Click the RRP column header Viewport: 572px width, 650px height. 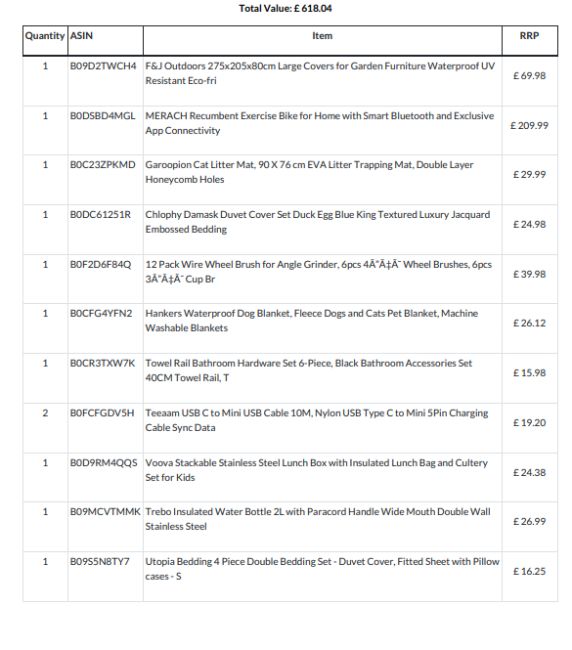529,36
